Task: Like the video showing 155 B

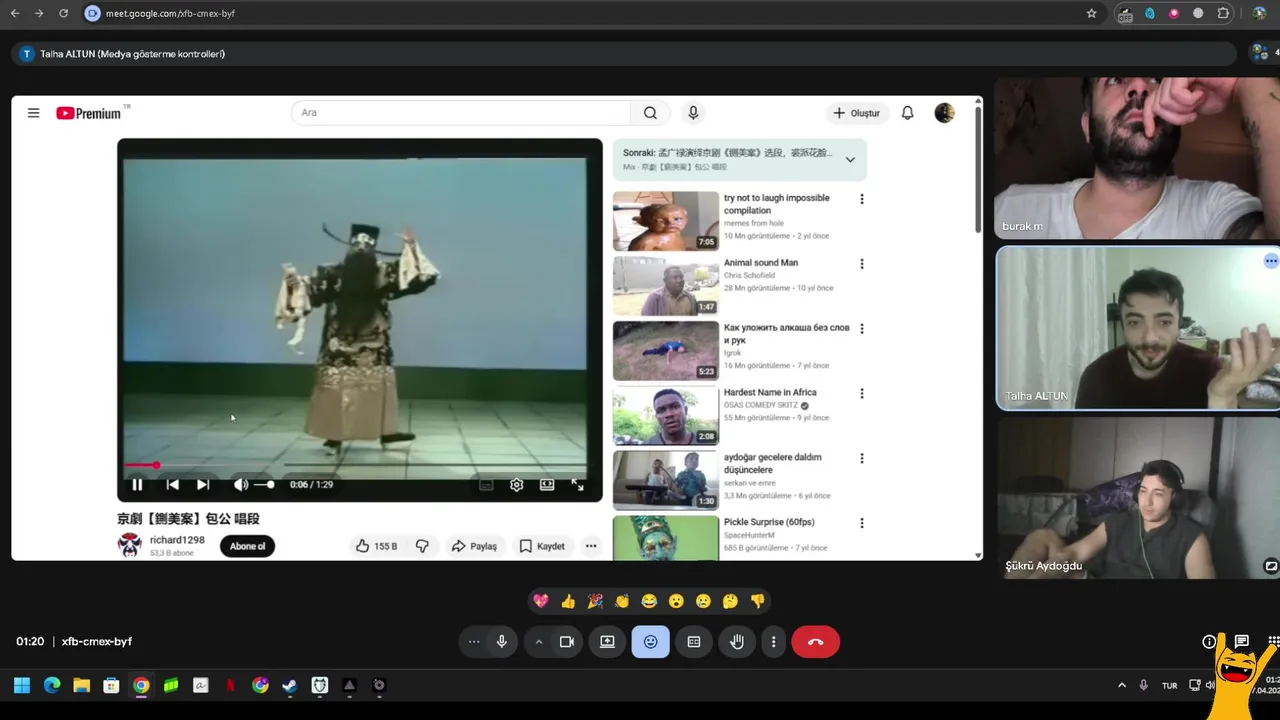Action: [376, 546]
